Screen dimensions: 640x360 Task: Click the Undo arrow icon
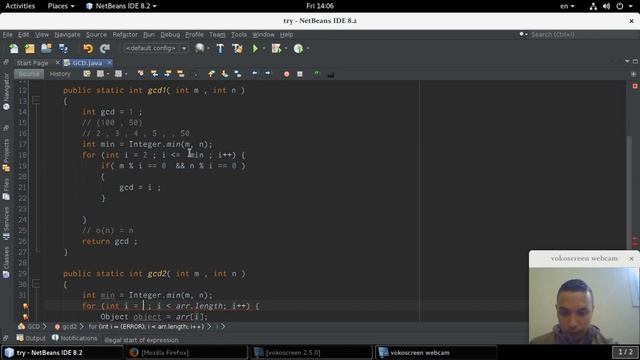[x=88, y=49]
